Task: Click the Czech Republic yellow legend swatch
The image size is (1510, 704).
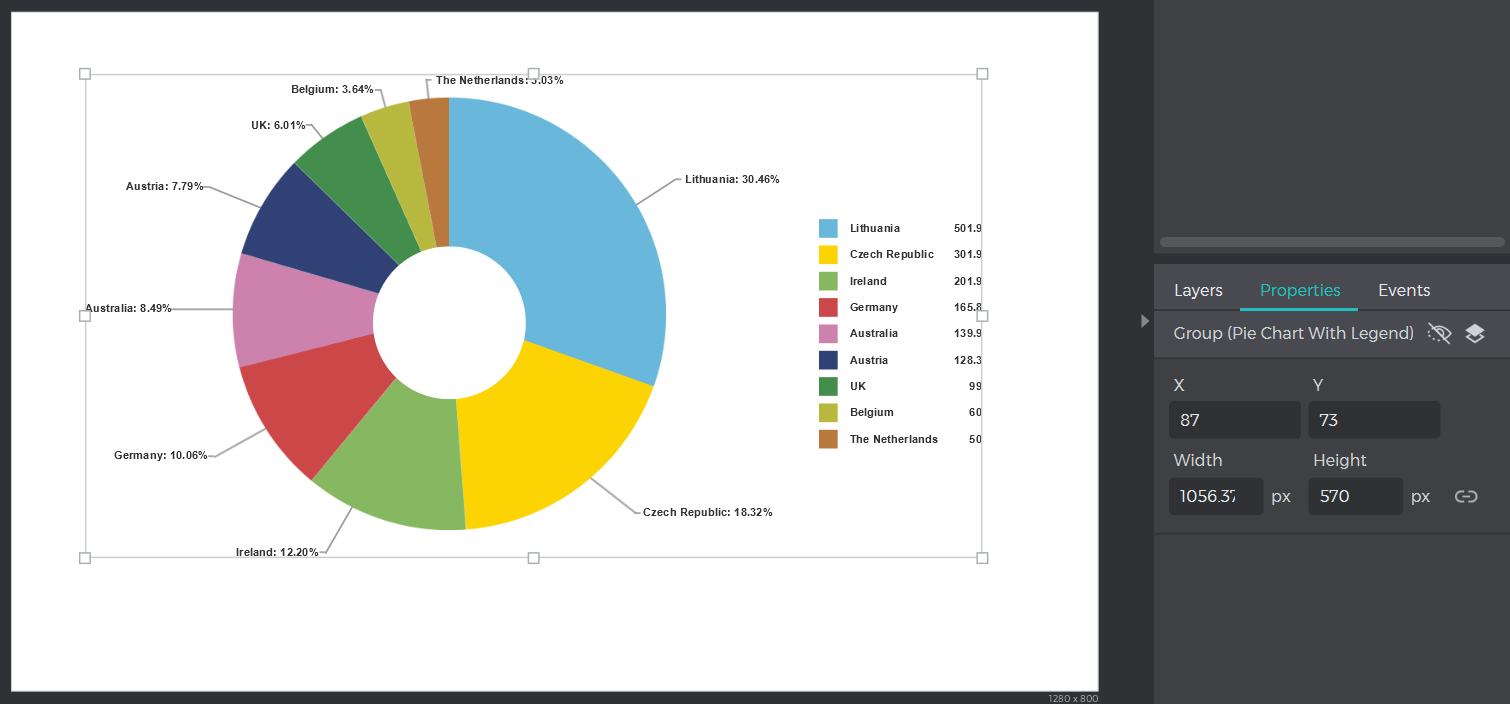Action: pos(828,255)
